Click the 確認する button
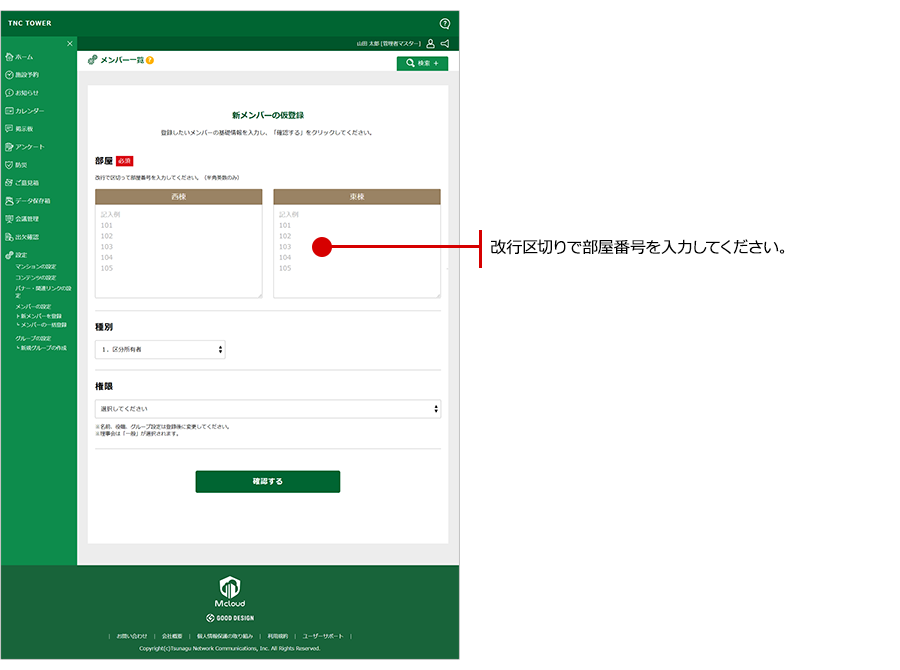The height and width of the screenshot is (670, 900). pyautogui.click(x=267, y=482)
